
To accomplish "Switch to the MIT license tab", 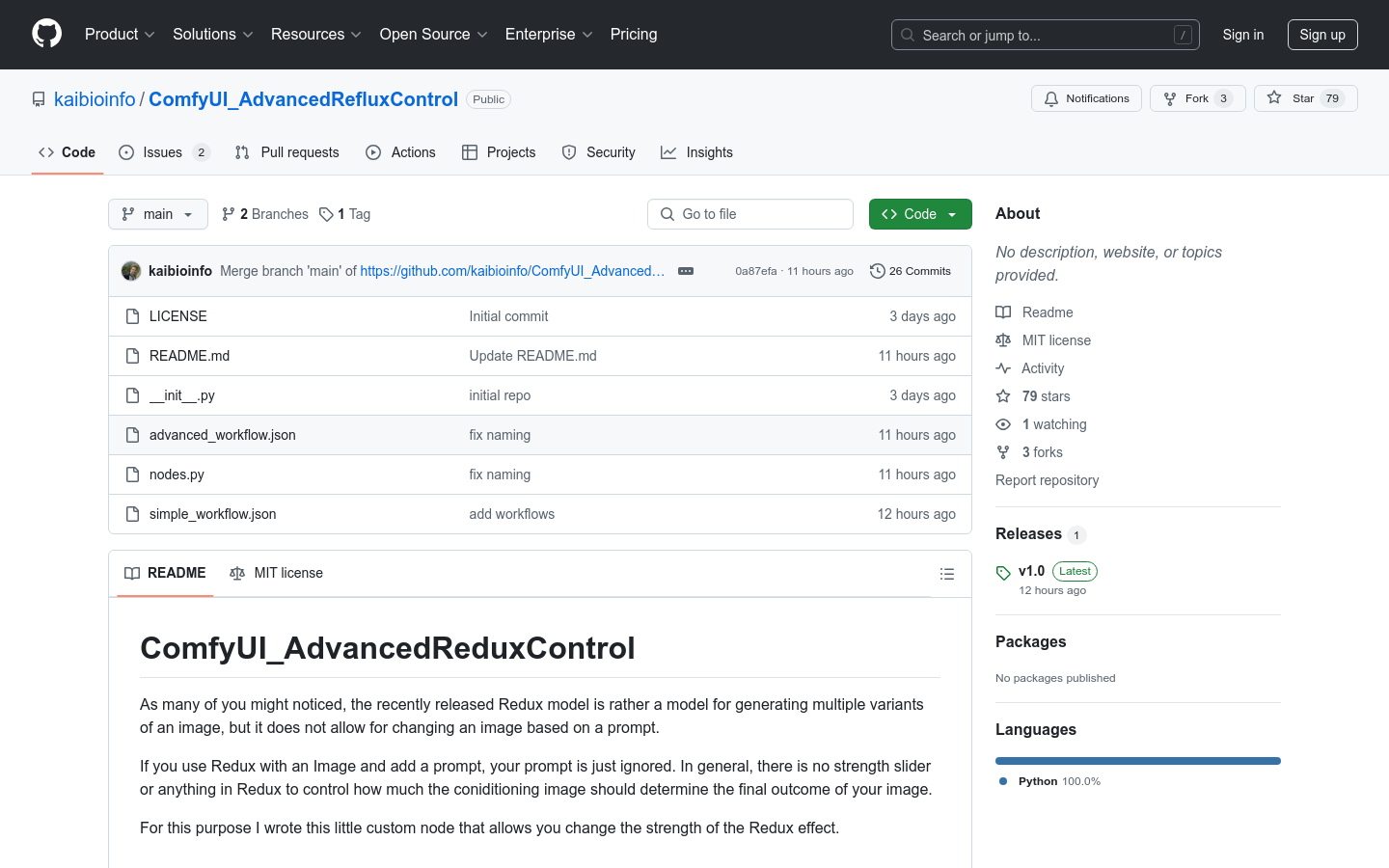I will click(276, 573).
